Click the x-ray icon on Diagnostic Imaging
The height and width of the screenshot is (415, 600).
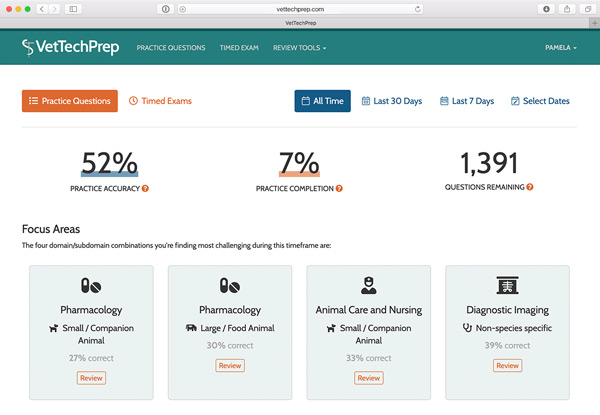click(x=507, y=285)
